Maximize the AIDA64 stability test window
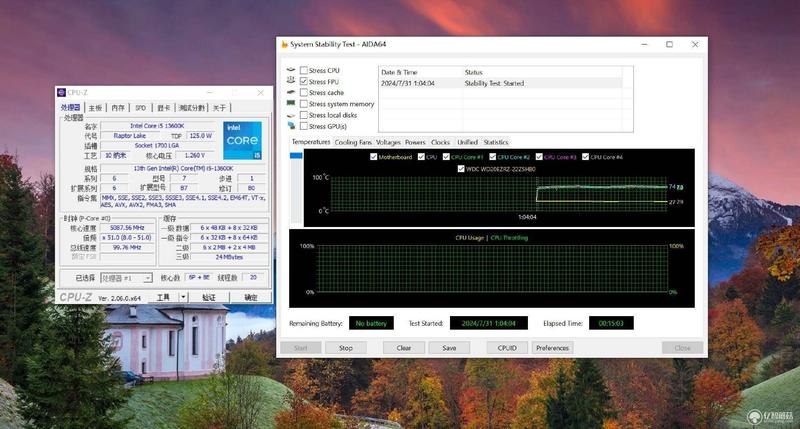The image size is (800, 429). coord(669,44)
